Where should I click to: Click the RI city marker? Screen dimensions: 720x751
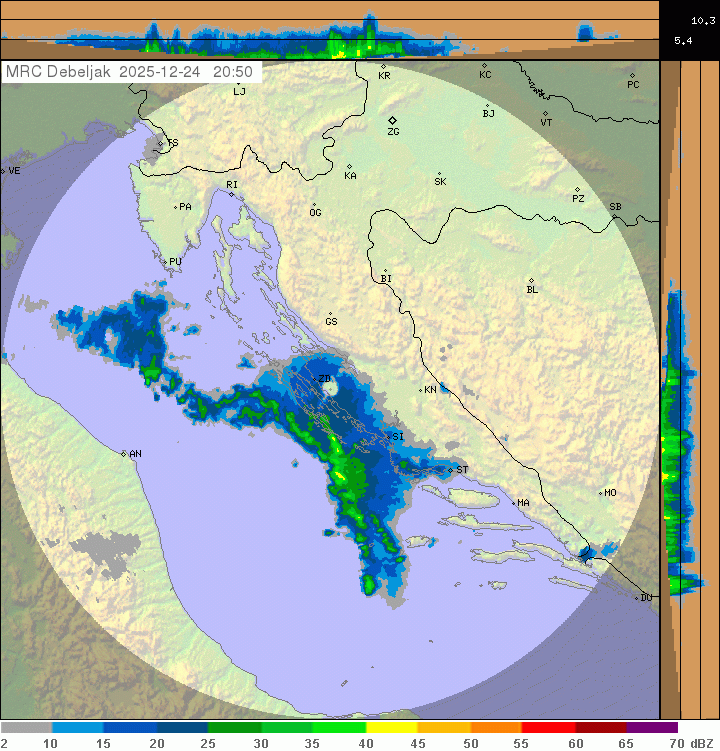click(231, 194)
